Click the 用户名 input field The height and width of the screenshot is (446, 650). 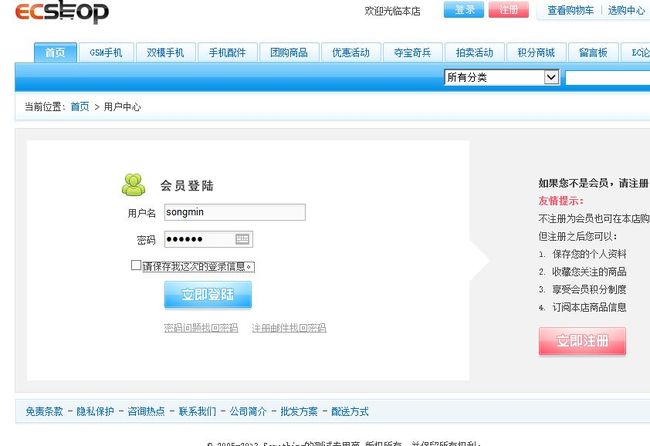click(235, 212)
